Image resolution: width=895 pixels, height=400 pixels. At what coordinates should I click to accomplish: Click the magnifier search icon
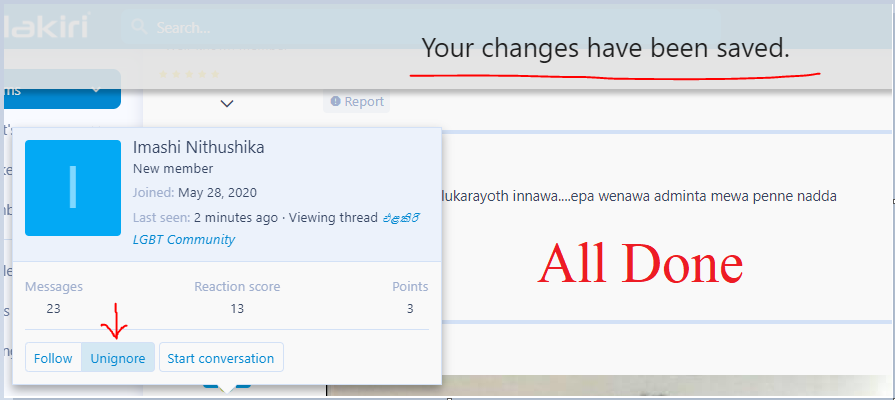(139, 27)
